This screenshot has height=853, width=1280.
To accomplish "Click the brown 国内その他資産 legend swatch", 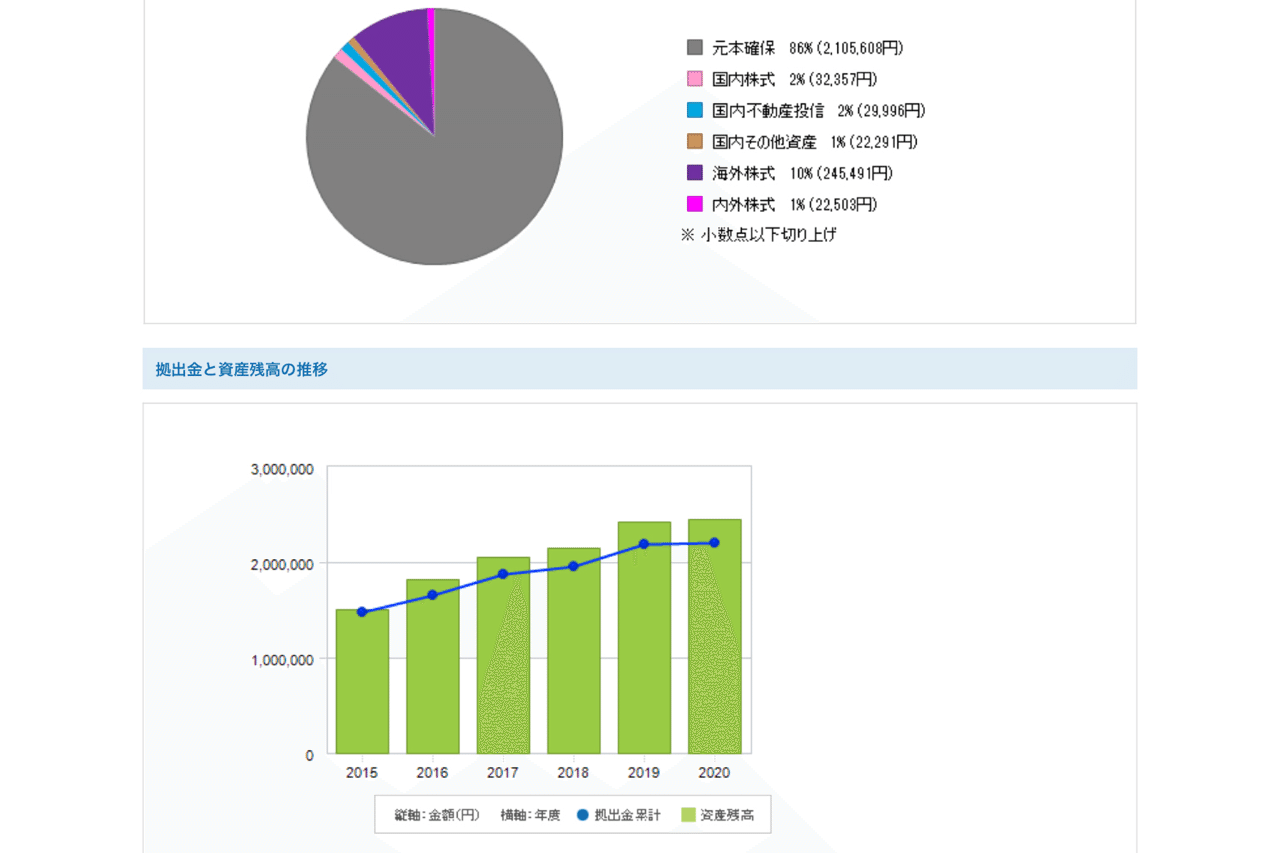I will 695,142.
